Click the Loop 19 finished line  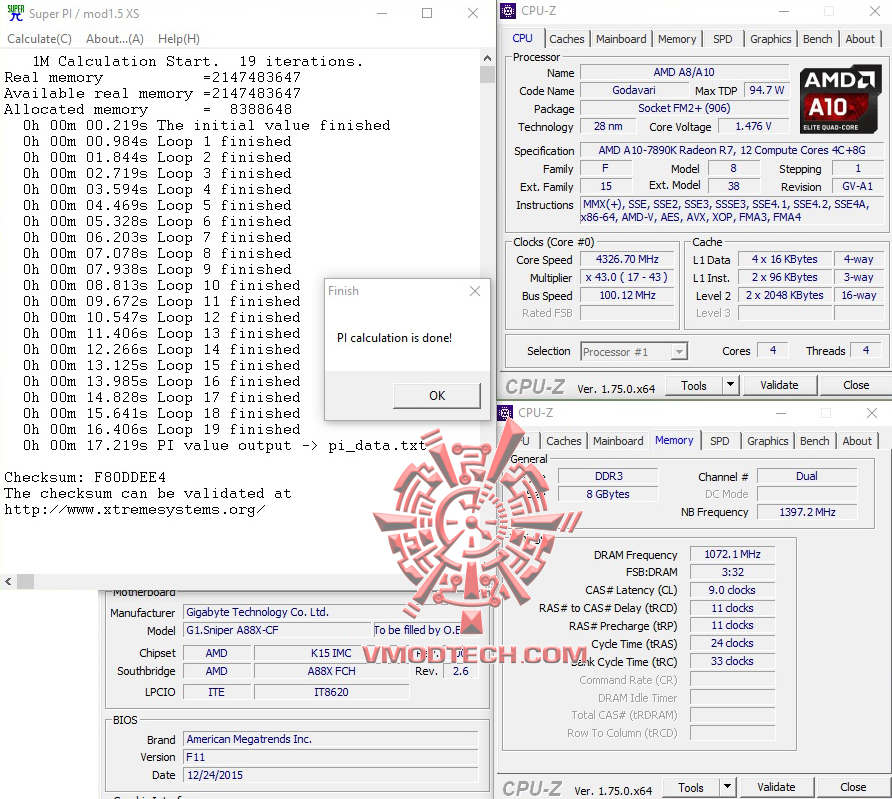162,429
